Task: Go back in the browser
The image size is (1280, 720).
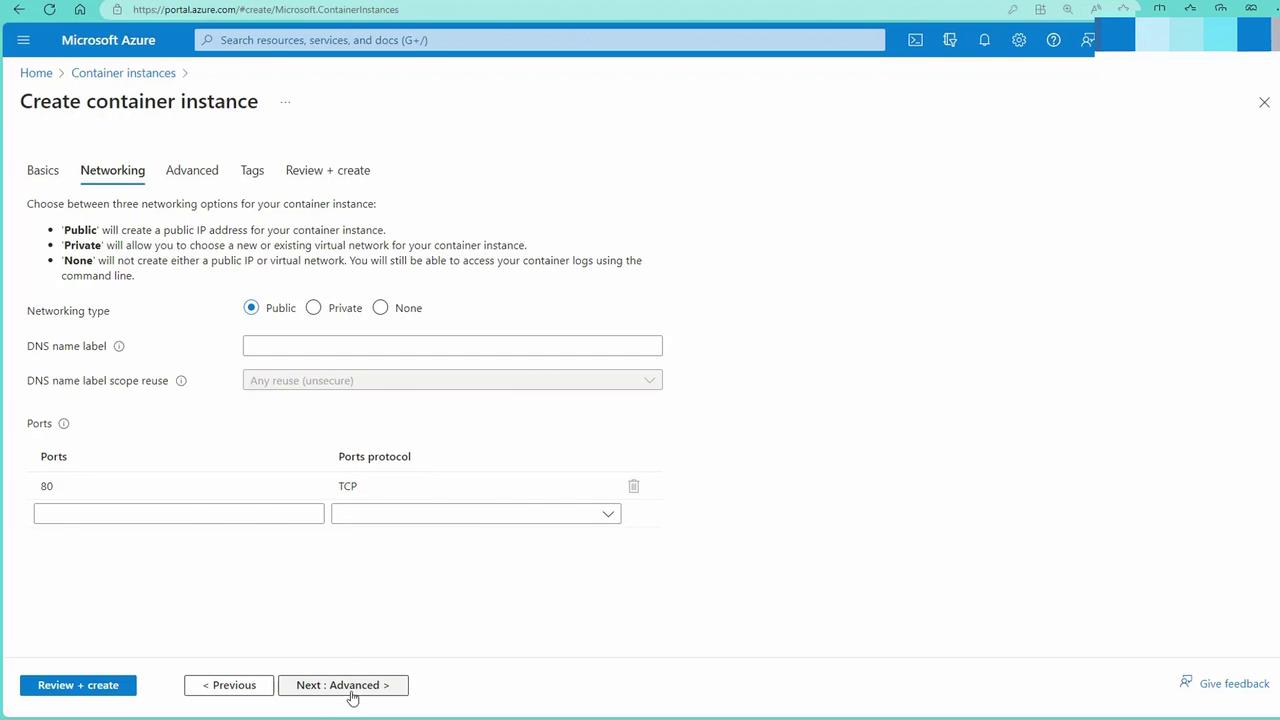Action: (x=19, y=9)
